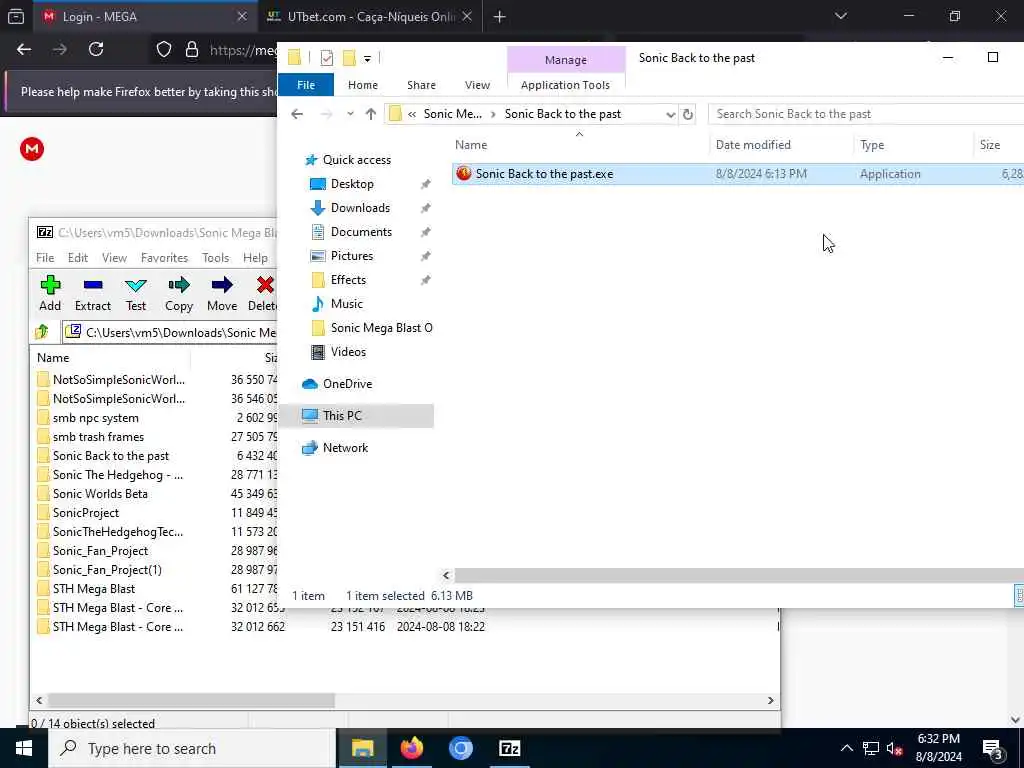Select Documents in the navigation pane
This screenshot has width=1024, height=768.
[x=361, y=232]
